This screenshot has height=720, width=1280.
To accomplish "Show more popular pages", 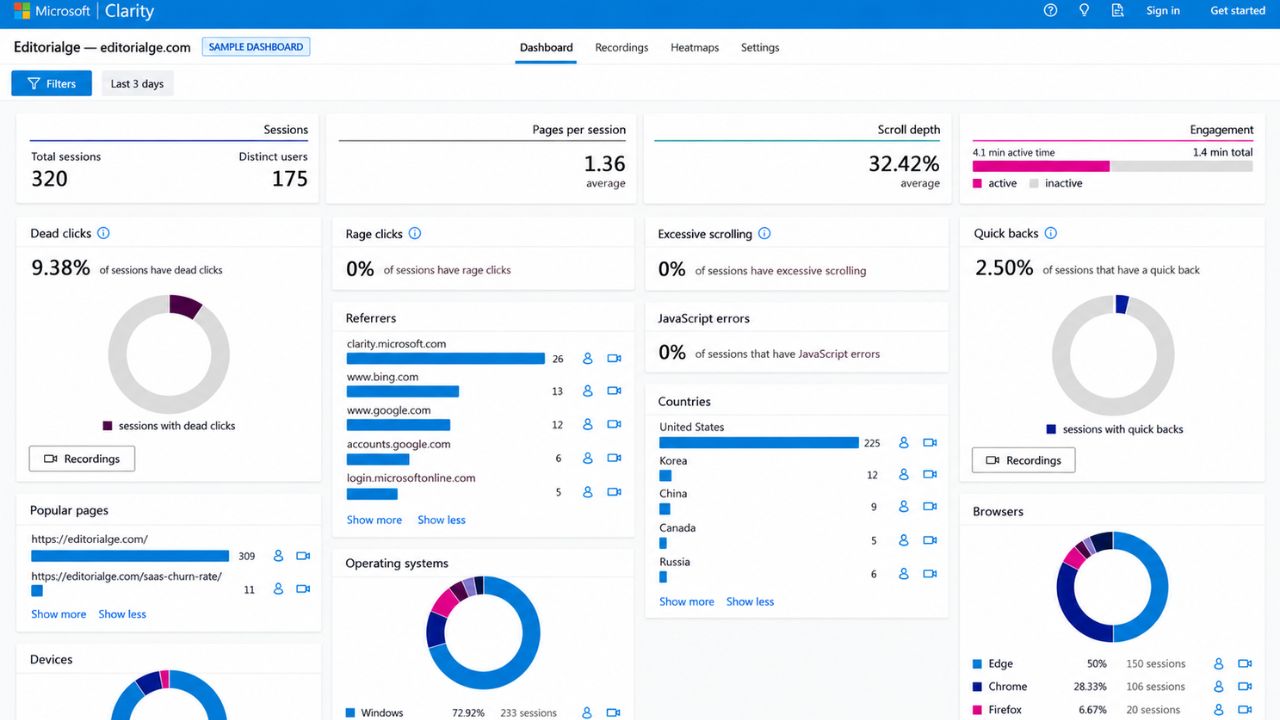I will point(58,614).
